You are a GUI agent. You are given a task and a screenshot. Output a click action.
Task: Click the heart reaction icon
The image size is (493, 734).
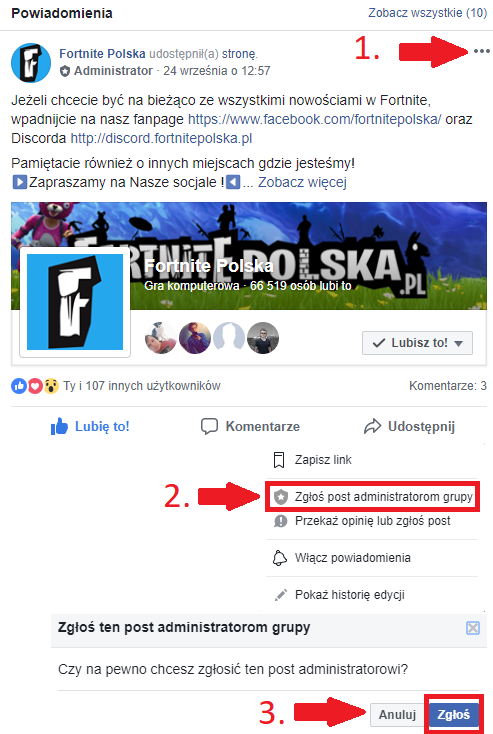35,386
